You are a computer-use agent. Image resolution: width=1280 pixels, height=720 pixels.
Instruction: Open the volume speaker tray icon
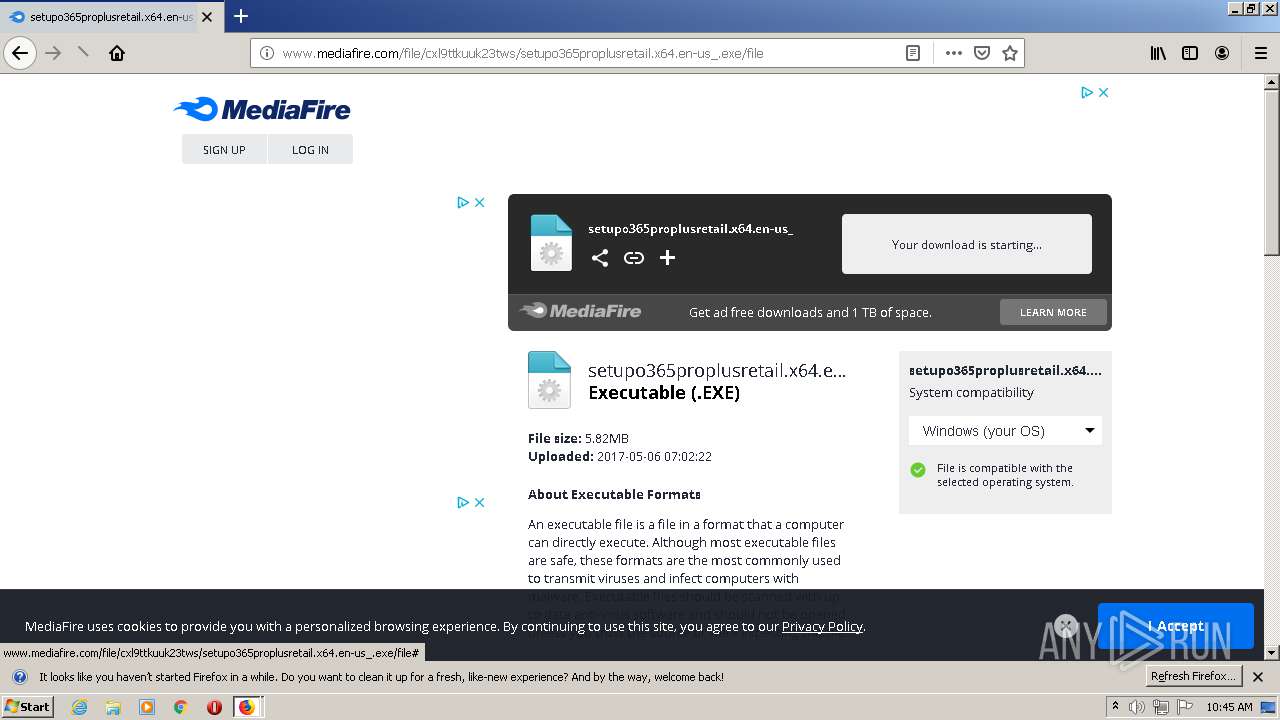coord(1137,707)
